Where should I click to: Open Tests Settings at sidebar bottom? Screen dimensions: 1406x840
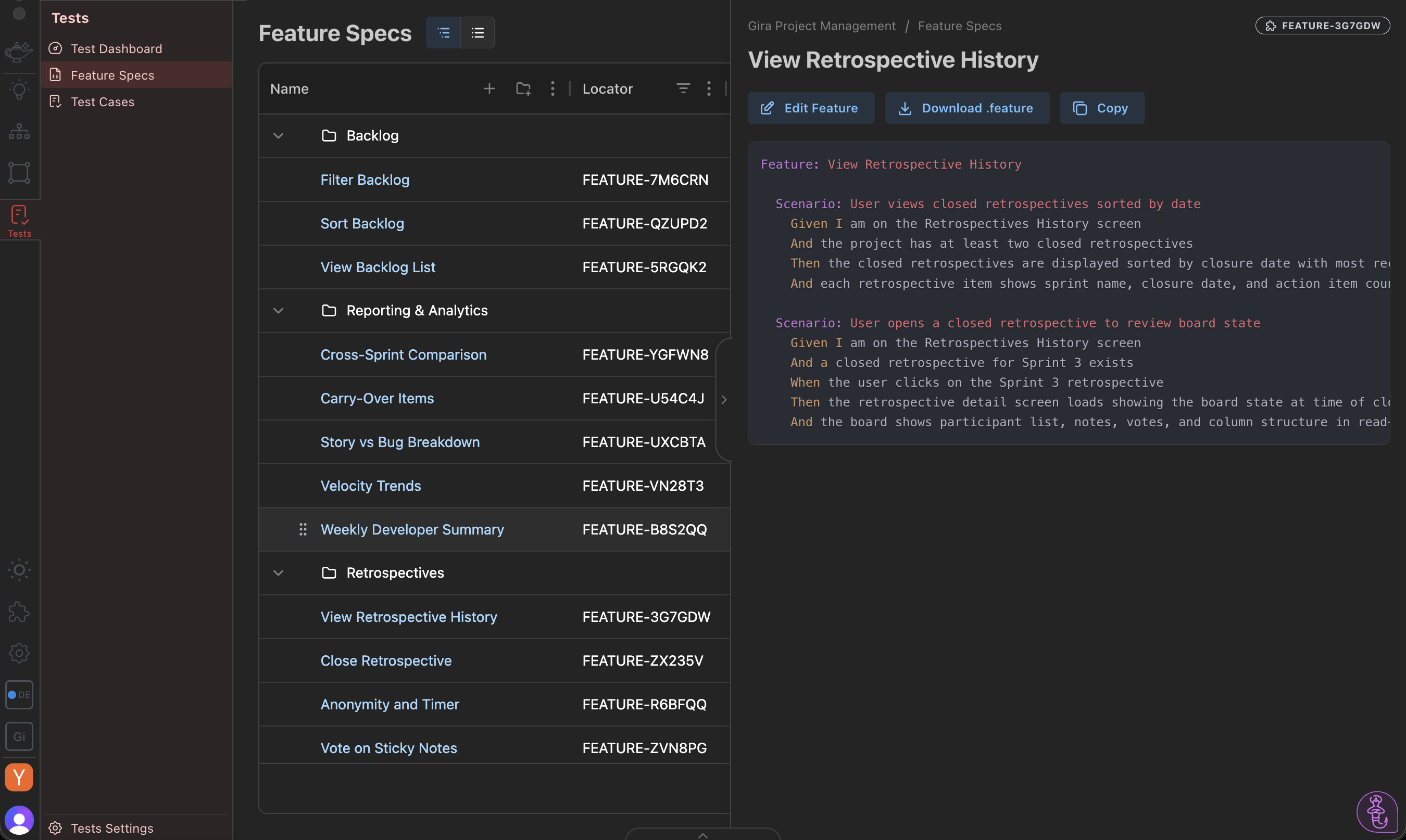point(136,828)
